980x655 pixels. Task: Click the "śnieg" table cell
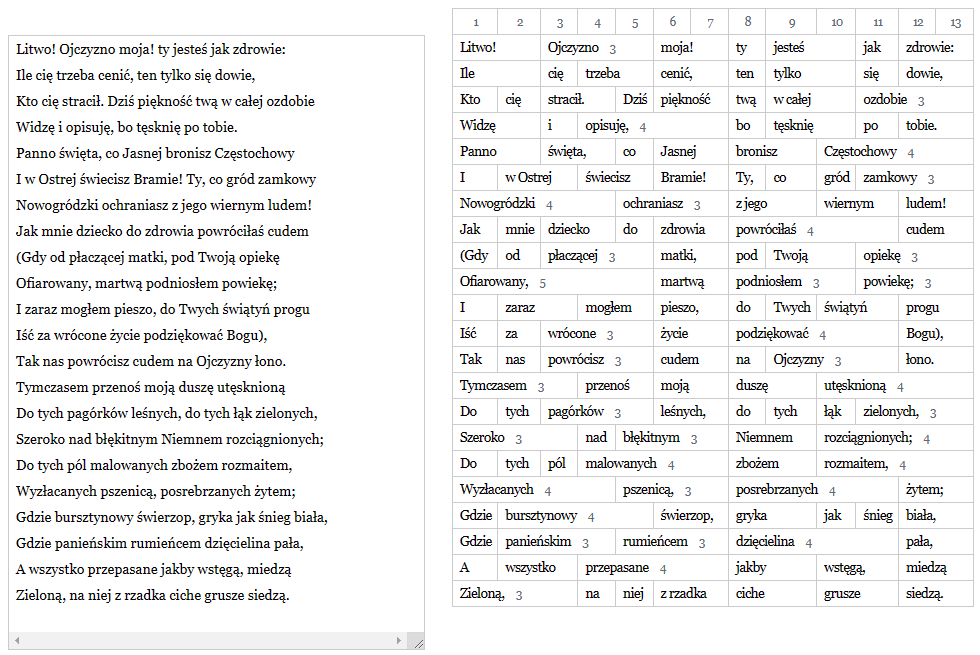point(878,516)
